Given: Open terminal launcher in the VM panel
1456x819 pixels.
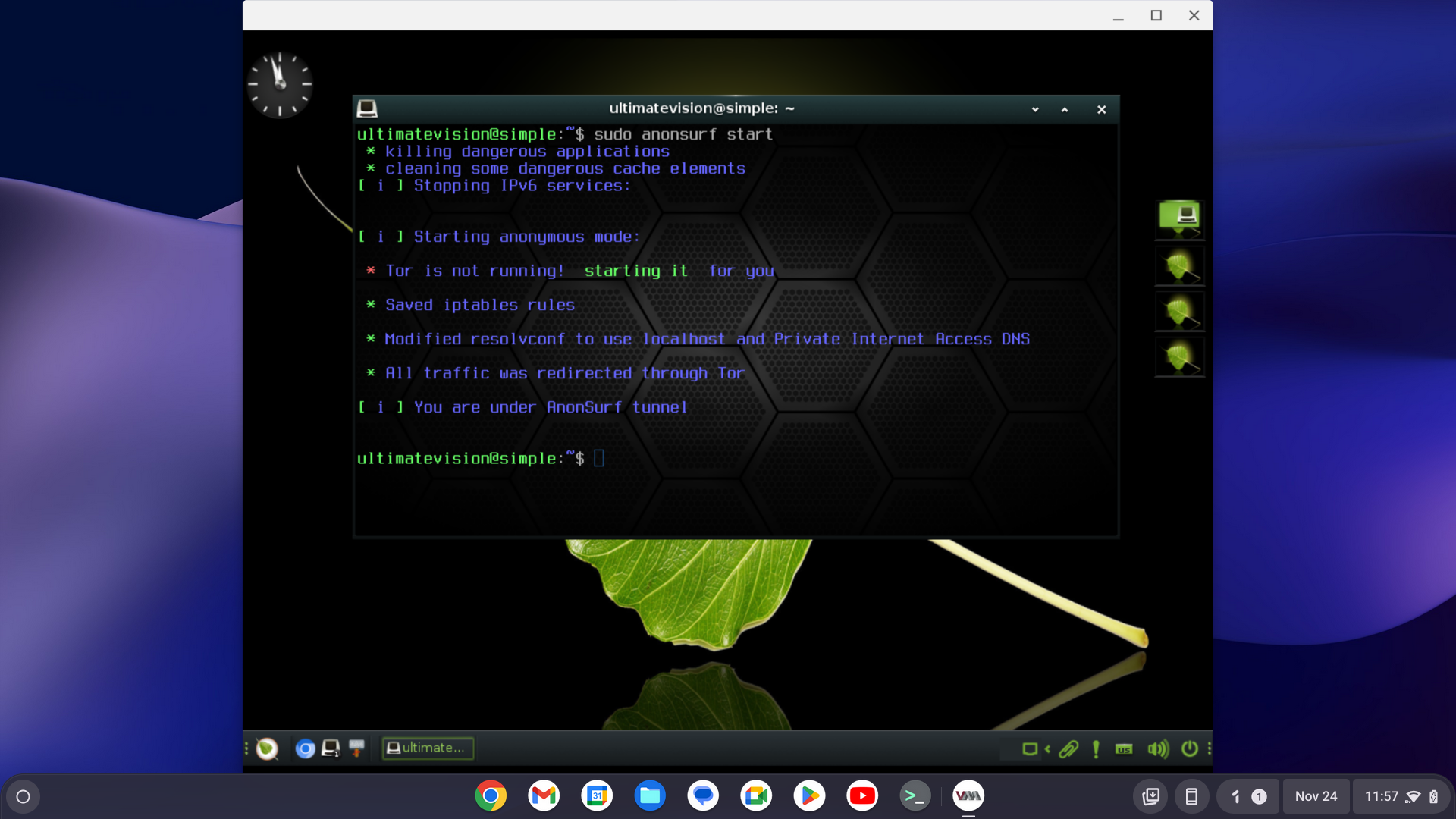Looking at the screenshot, I should [331, 749].
